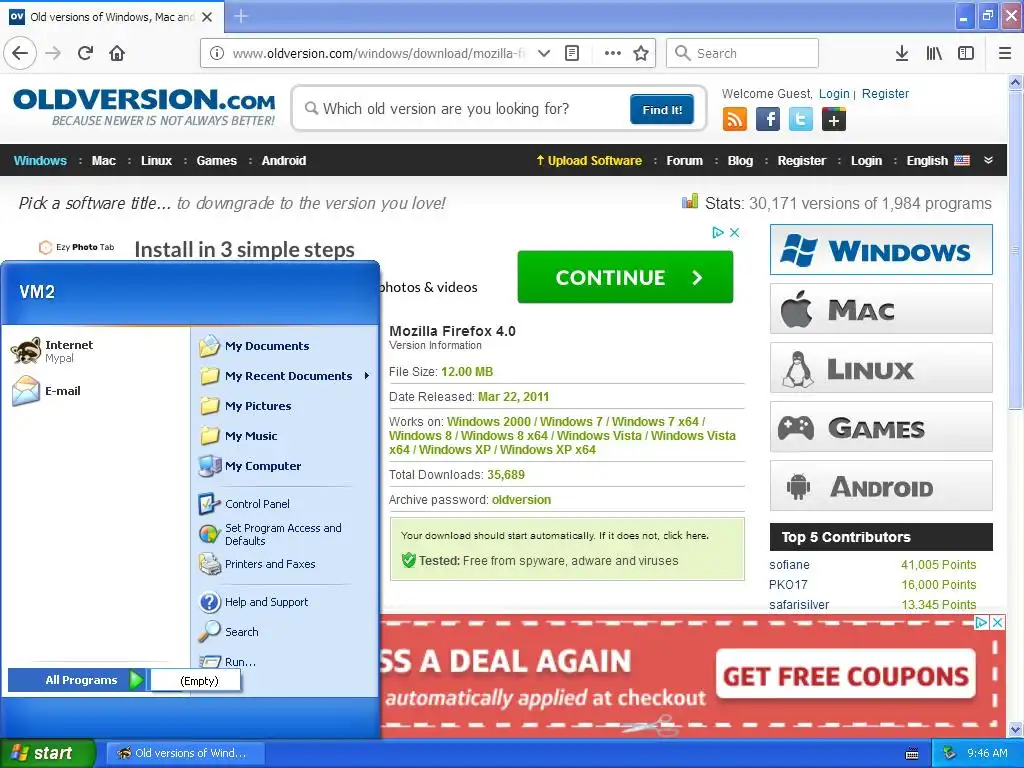
Task: Select the Windows nav menu item
Action: coord(40,161)
